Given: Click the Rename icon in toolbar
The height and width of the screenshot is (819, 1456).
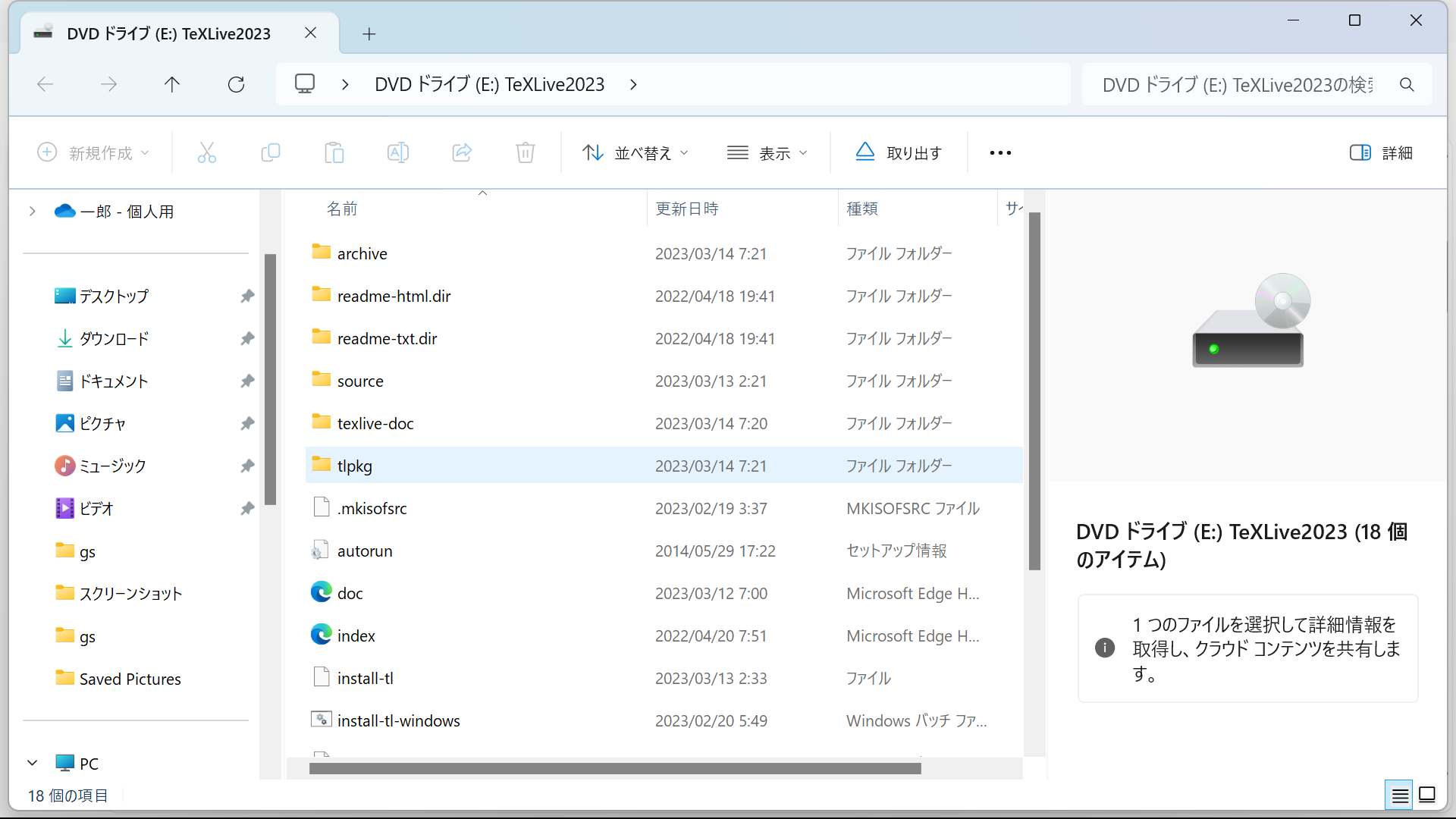Looking at the screenshot, I should [x=398, y=152].
